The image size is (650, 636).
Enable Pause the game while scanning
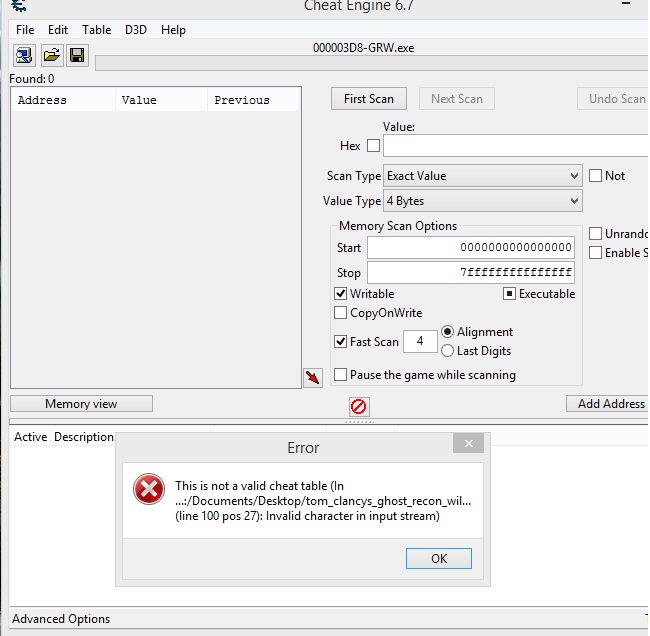click(x=340, y=374)
